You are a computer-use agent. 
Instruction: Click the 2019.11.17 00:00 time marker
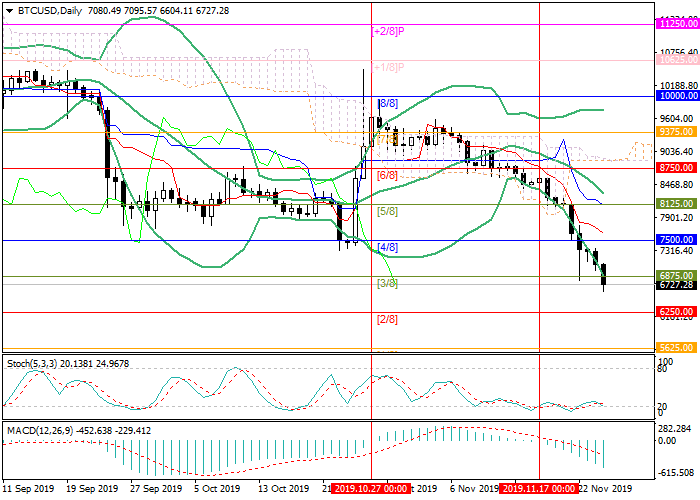tap(539, 488)
